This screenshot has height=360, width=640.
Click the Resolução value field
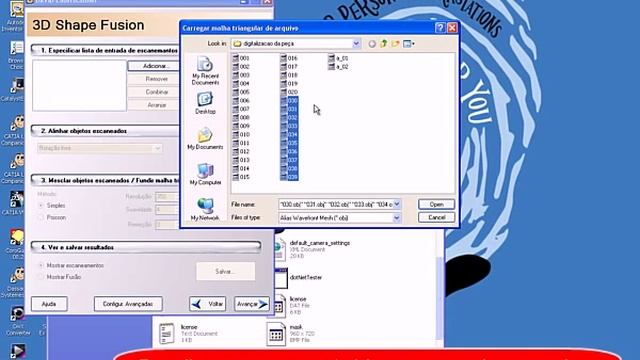tap(167, 197)
